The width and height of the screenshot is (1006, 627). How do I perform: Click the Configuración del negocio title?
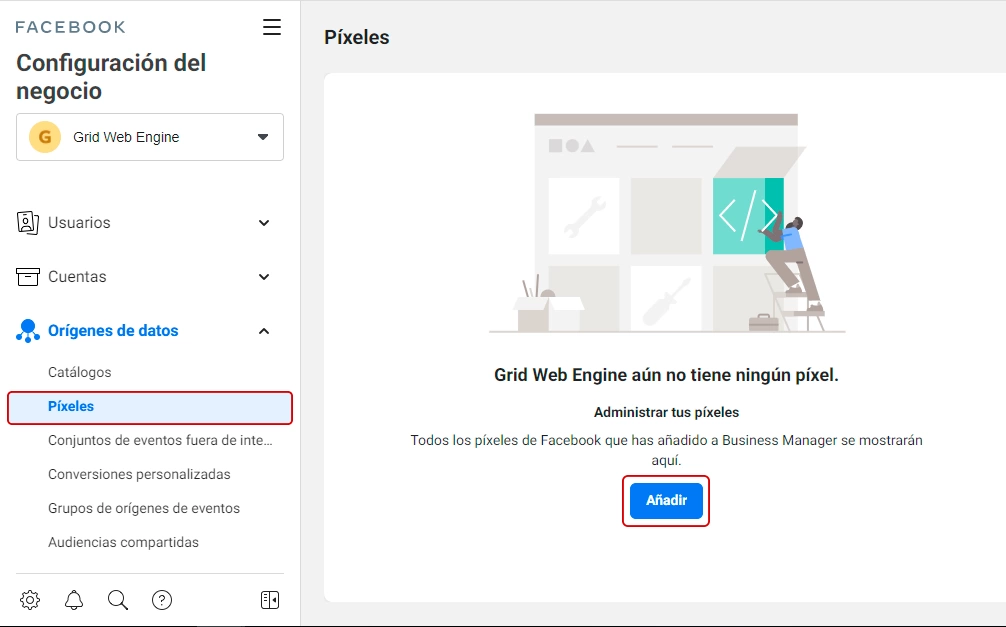[x=111, y=77]
